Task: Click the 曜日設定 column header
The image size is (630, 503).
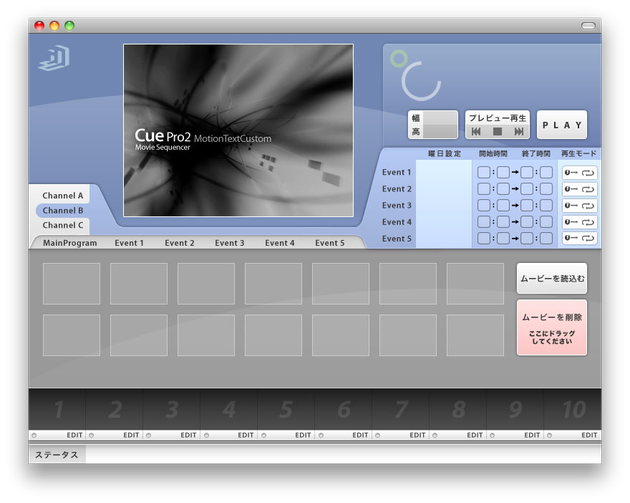Action: [444, 154]
